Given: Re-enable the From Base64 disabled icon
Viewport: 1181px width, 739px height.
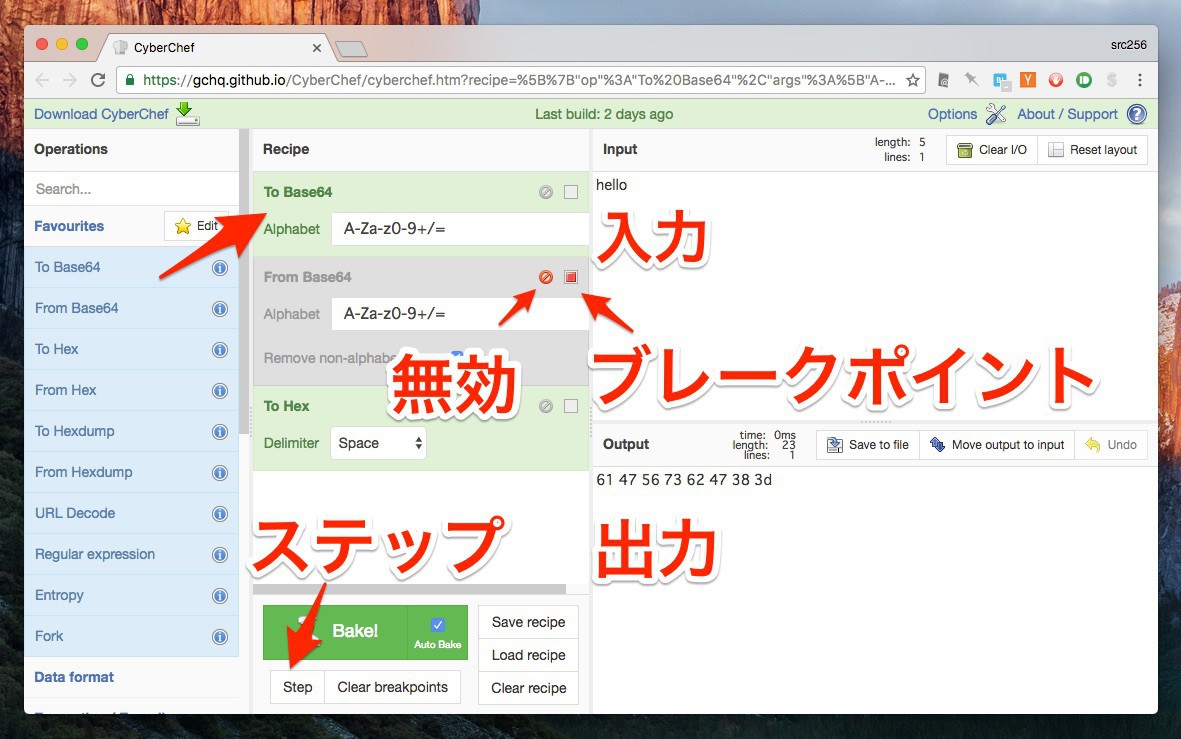Looking at the screenshot, I should click(x=546, y=277).
